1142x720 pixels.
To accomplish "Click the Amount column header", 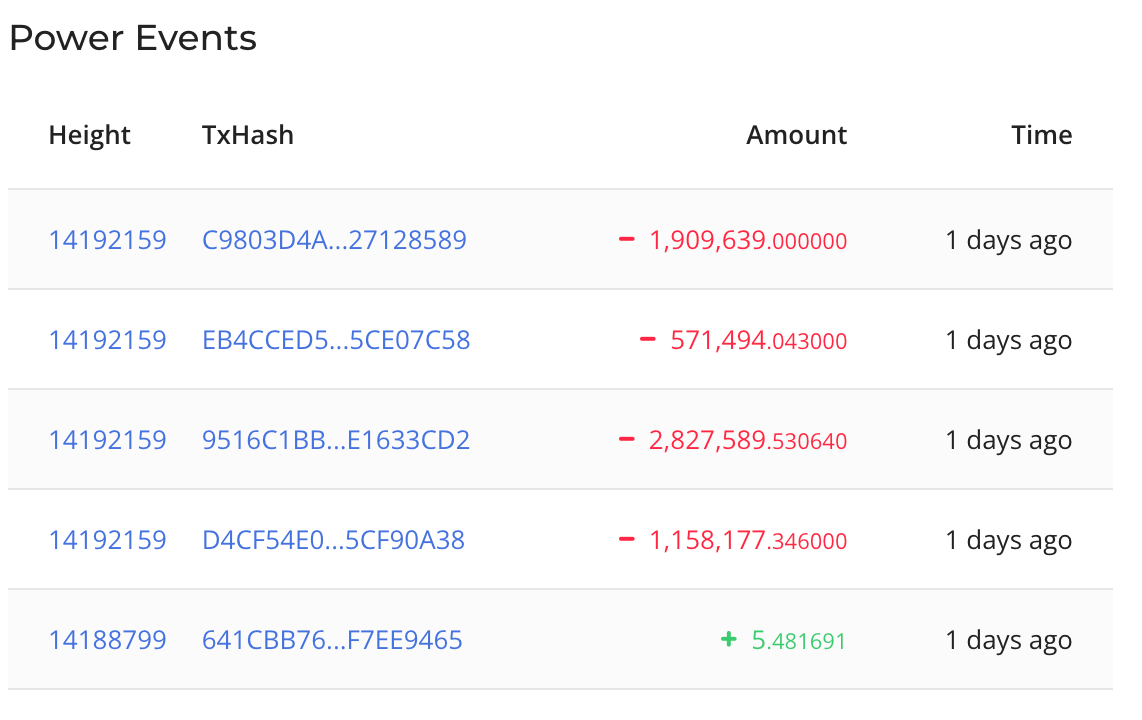I will [797, 135].
